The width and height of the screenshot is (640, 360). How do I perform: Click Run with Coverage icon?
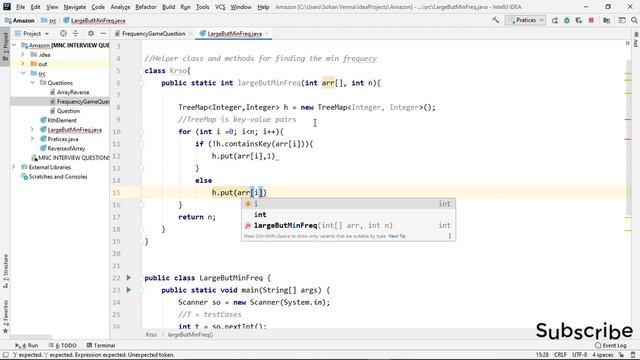579,20
